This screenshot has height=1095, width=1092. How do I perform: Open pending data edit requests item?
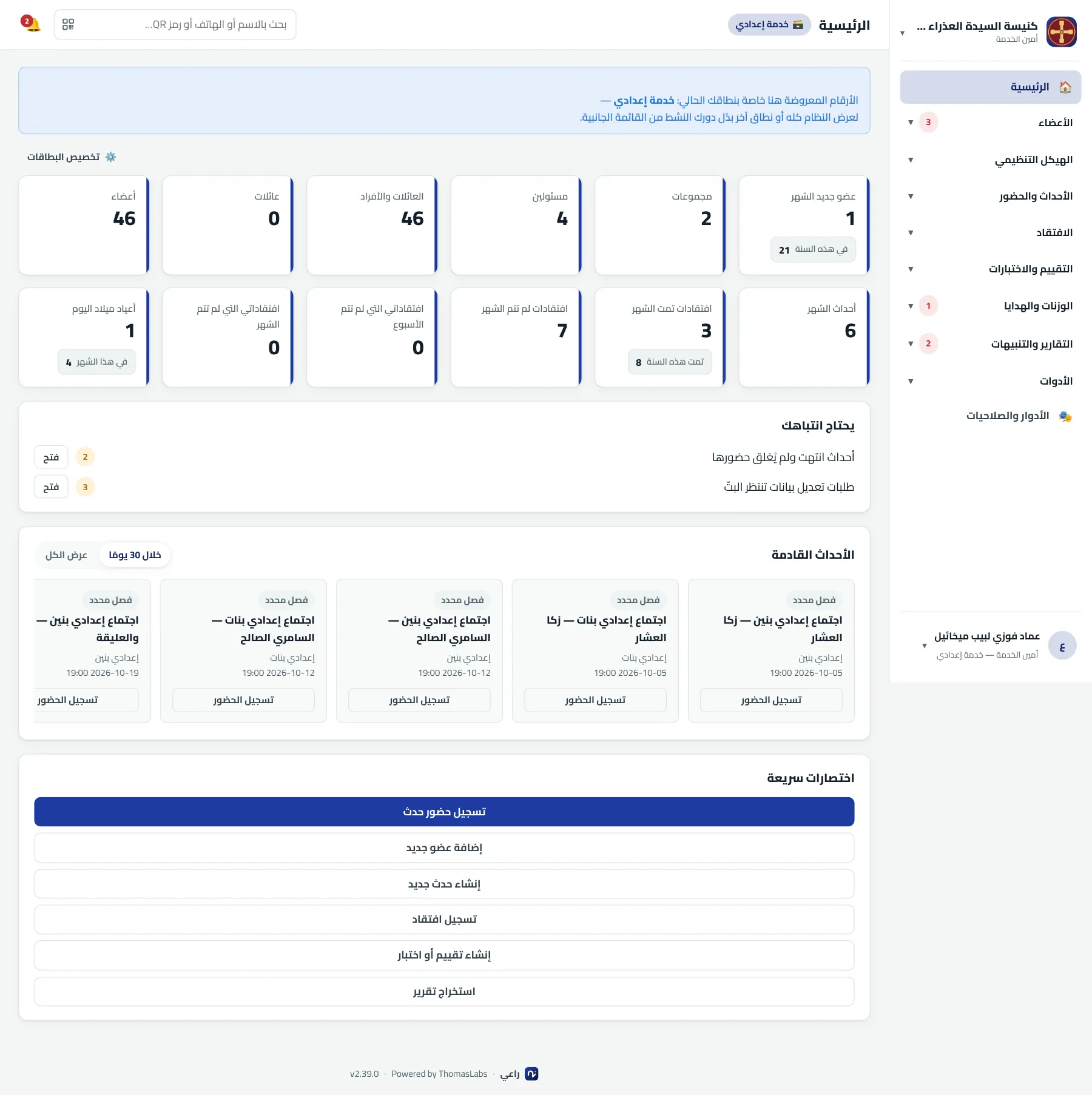coord(51,487)
